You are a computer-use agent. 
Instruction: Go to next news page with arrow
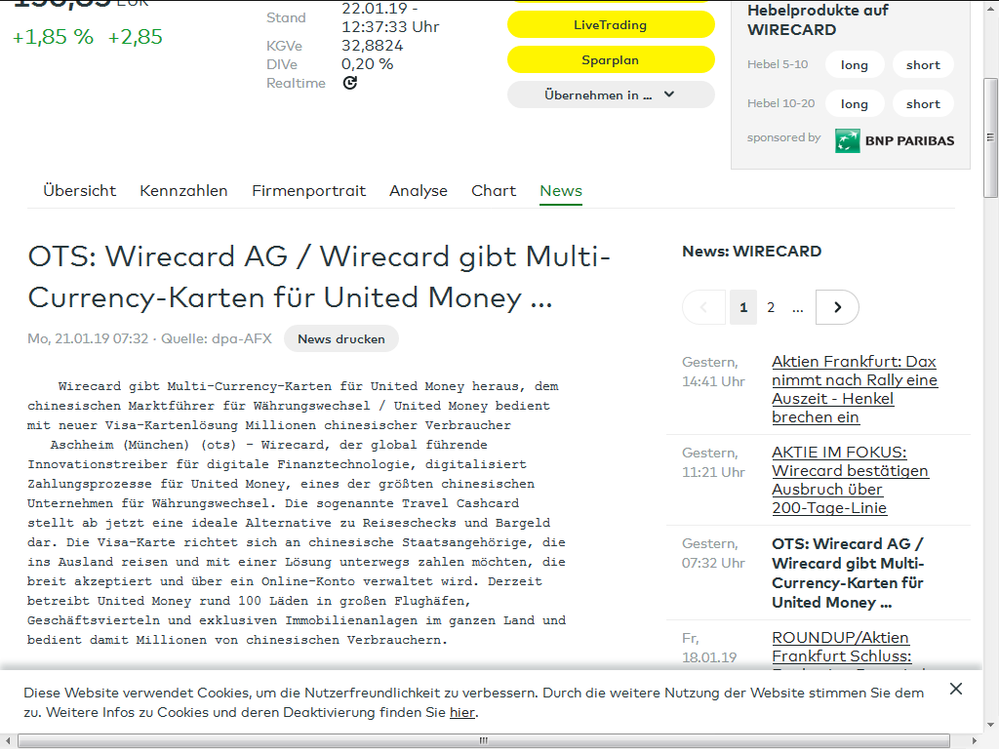coord(836,307)
